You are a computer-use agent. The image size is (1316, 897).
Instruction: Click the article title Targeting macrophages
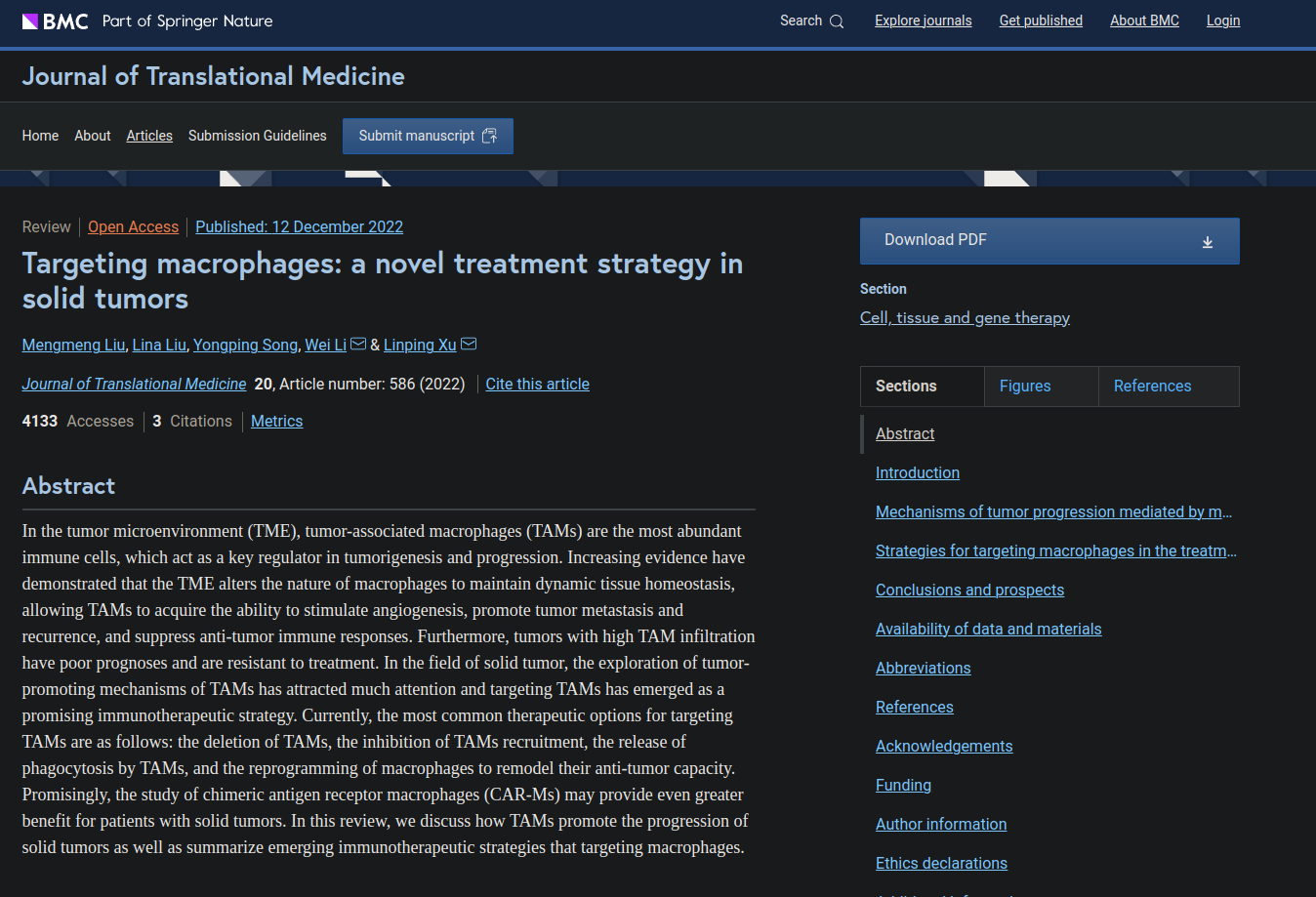383,281
